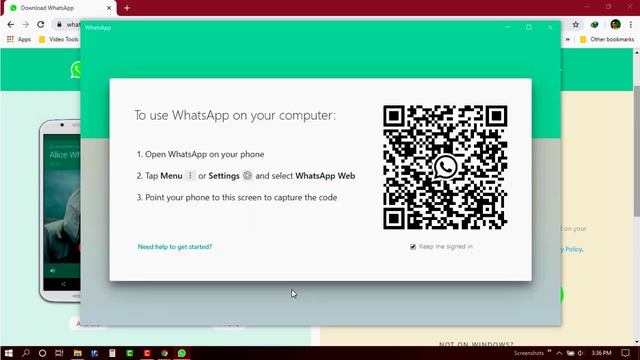This screenshot has width=640, height=360.
Task: Open the Calculator icon on the taskbar
Action: click(x=112, y=353)
